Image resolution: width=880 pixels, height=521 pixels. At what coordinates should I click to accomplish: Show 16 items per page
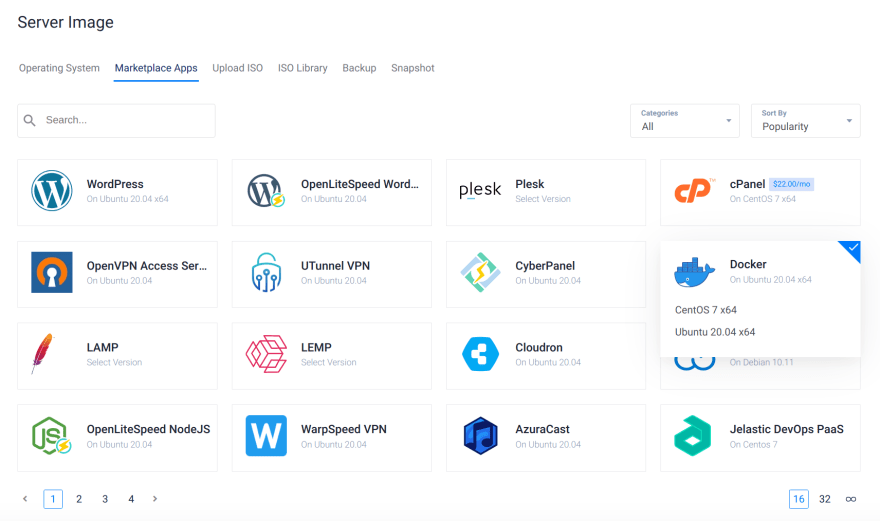click(799, 499)
